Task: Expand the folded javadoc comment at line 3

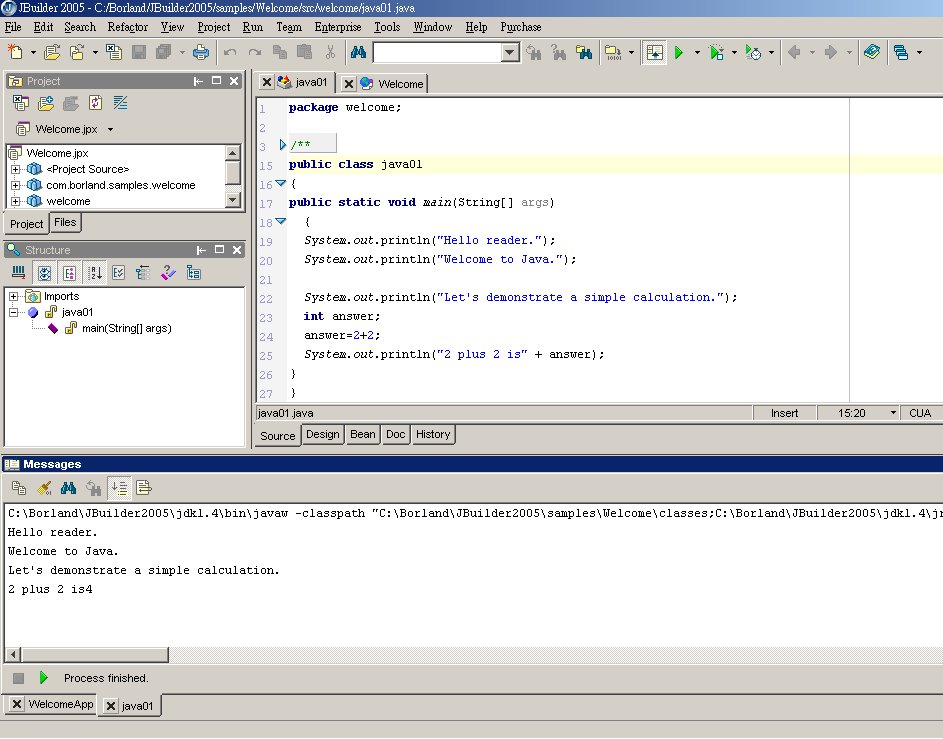Action: pos(283,144)
